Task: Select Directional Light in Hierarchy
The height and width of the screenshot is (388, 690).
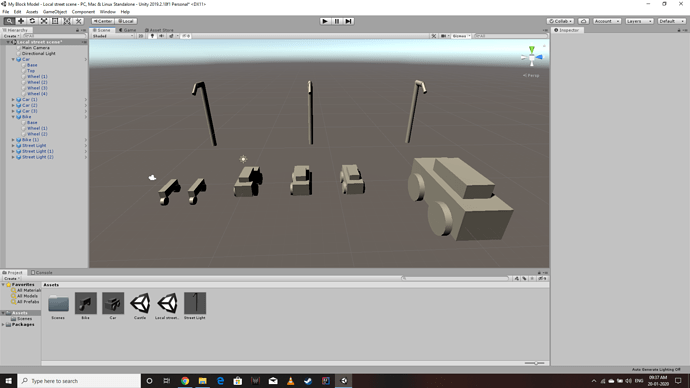Action: click(x=39, y=53)
